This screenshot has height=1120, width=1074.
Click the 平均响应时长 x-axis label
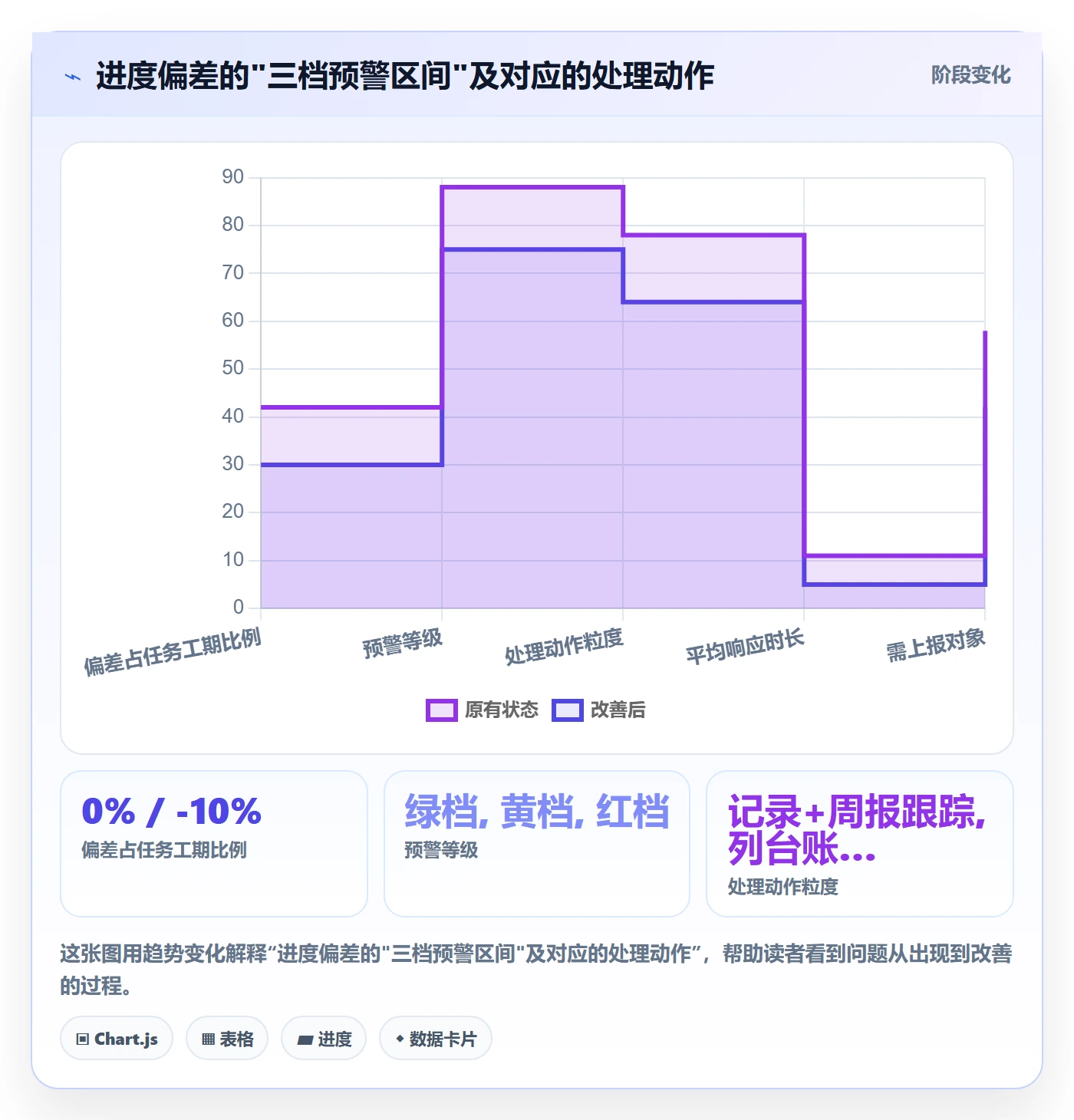pyautogui.click(x=745, y=646)
